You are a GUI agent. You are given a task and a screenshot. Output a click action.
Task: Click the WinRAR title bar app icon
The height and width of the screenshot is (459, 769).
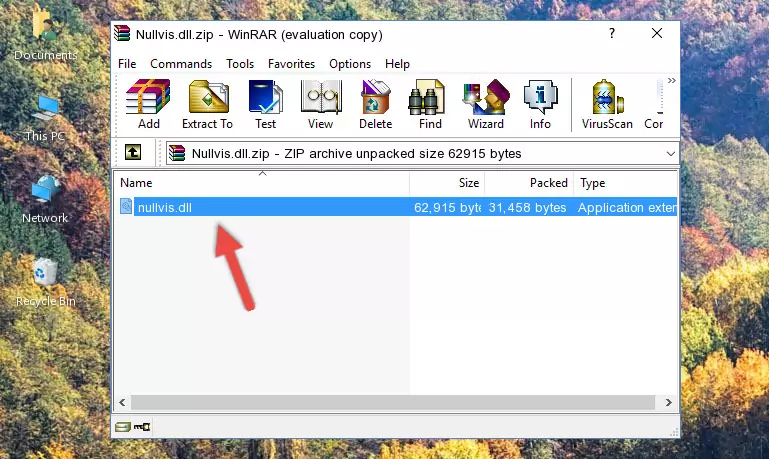tap(122, 33)
